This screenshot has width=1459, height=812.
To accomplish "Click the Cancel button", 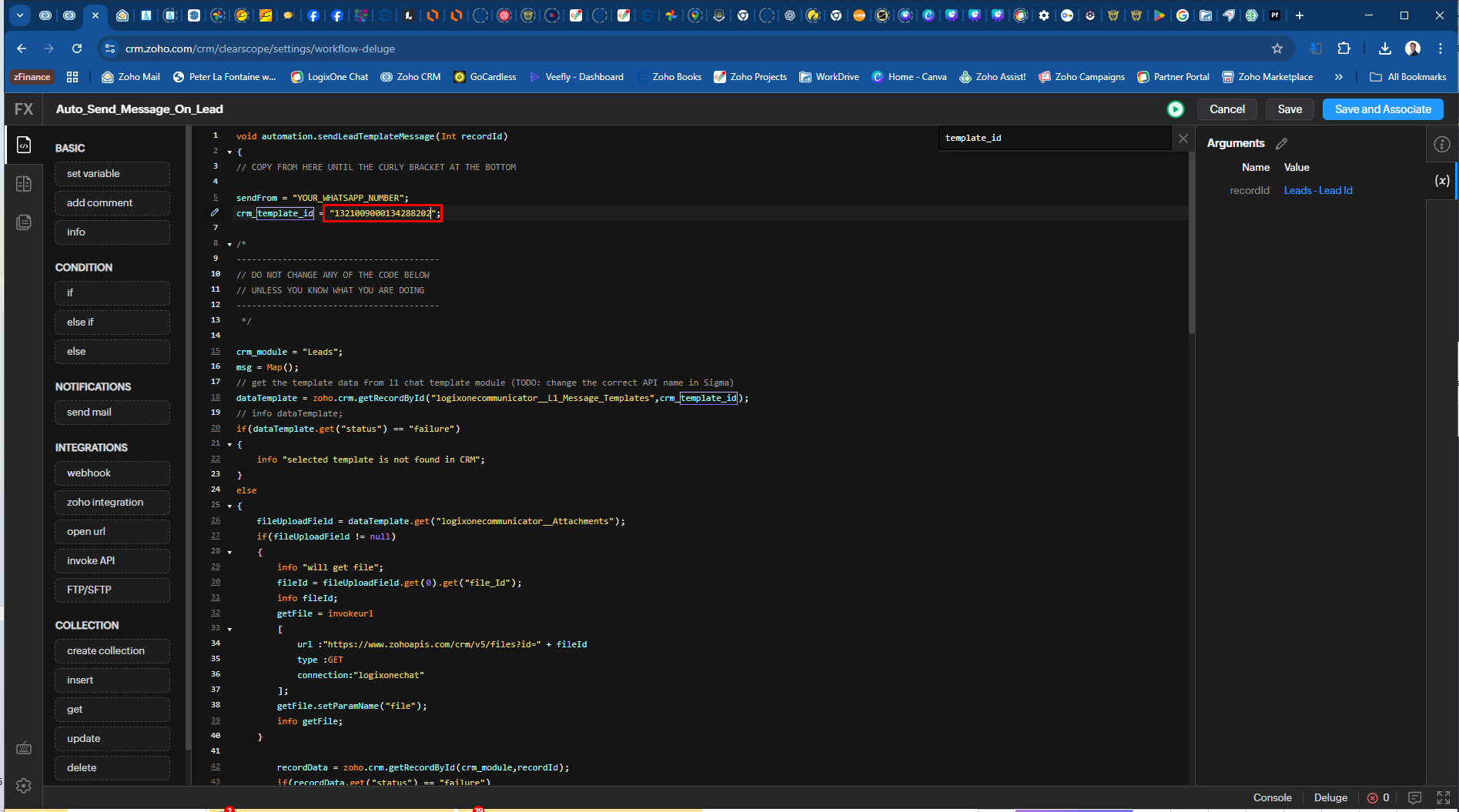I will pos(1227,109).
